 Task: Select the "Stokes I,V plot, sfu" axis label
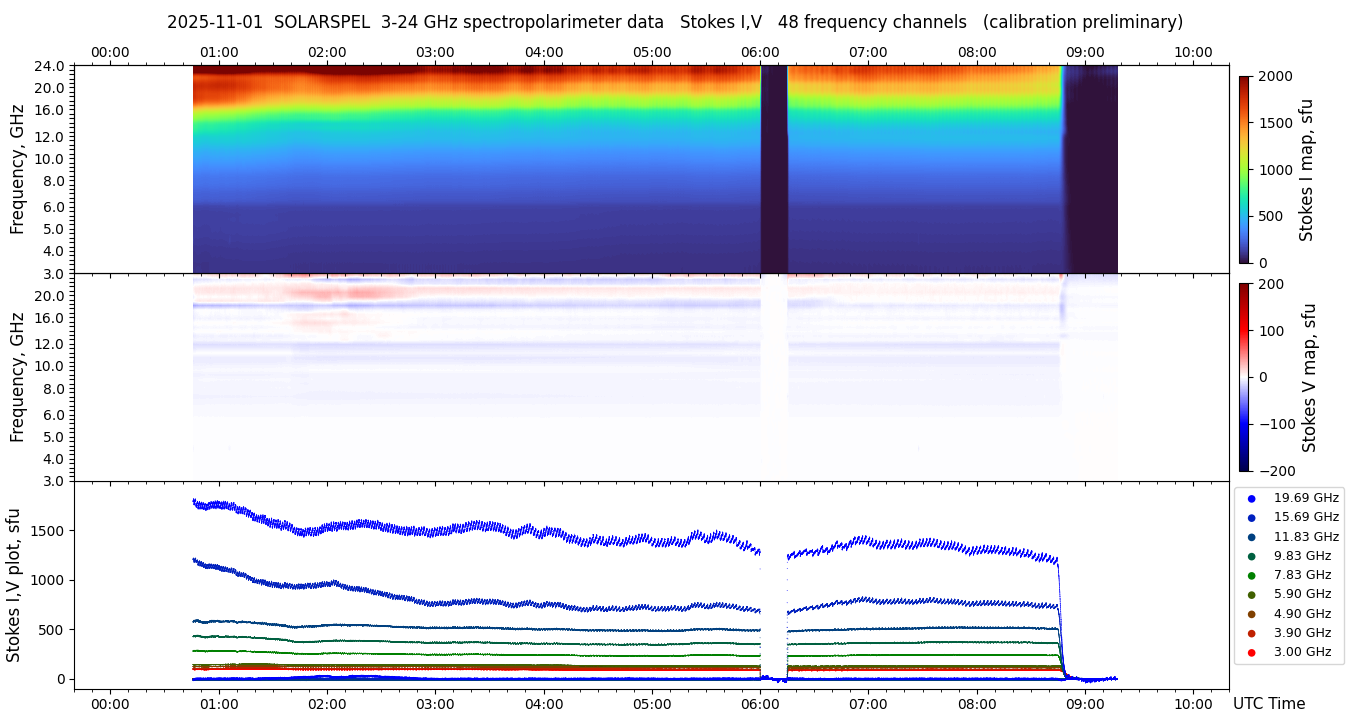coord(14,584)
